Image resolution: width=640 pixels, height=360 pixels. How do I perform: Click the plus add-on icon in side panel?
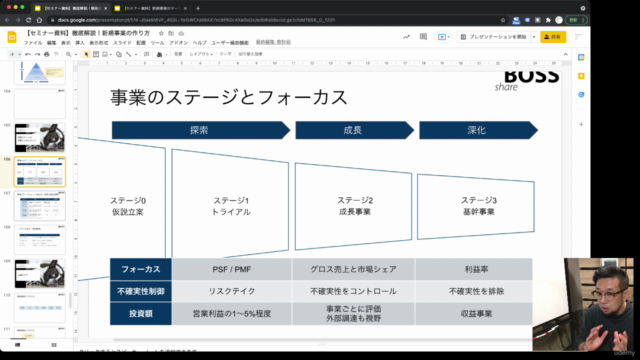[581, 124]
